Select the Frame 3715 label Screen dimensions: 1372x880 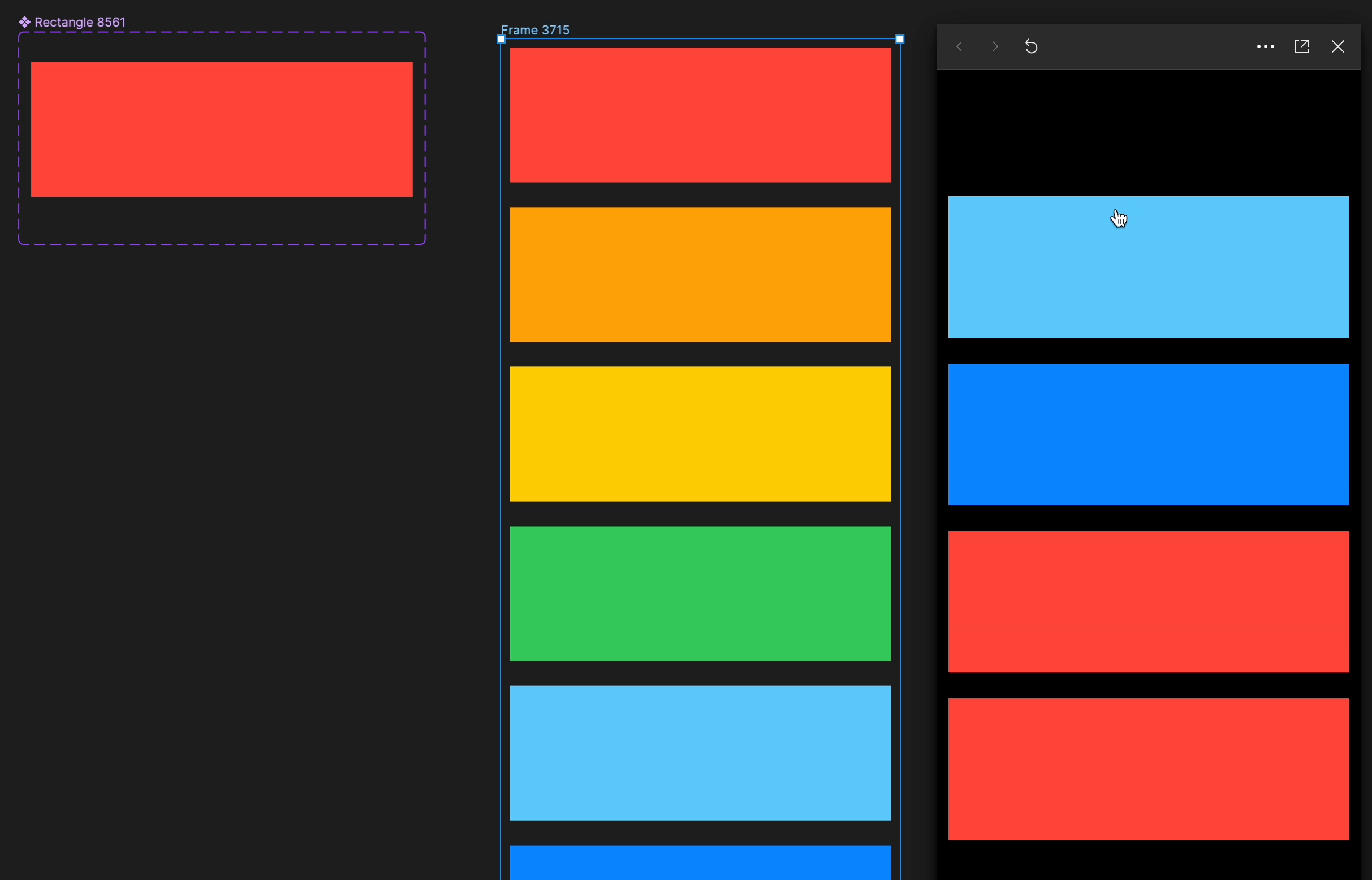[x=535, y=31]
